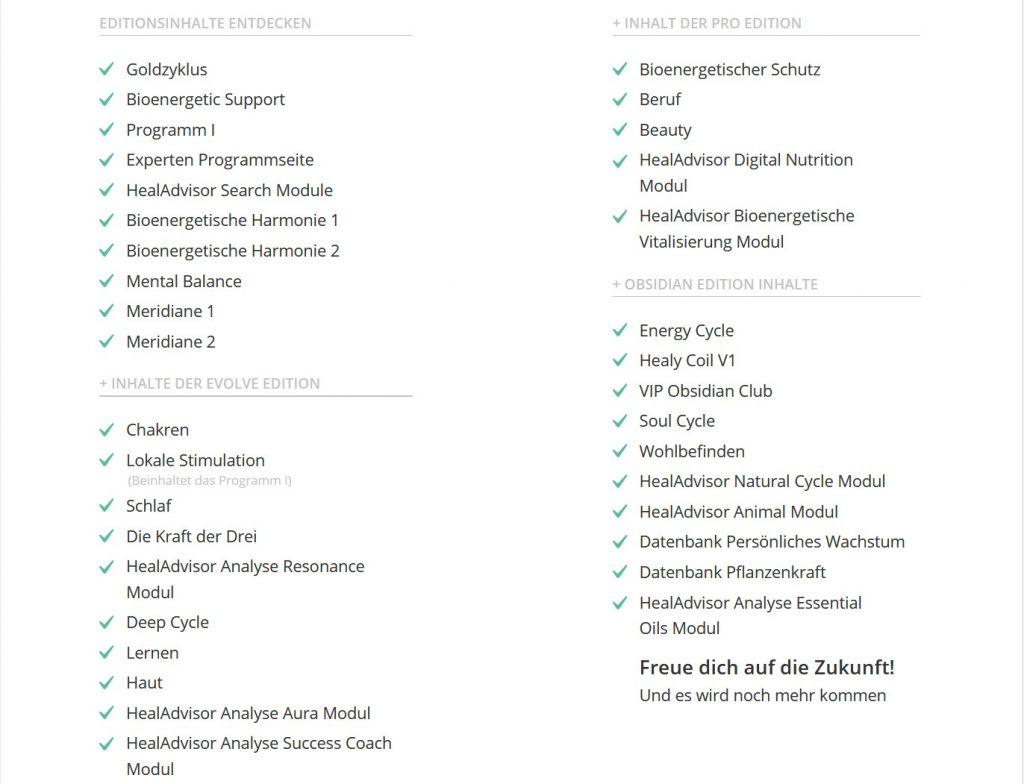Click the checkmark icon beside Goldzyklus

tap(106, 70)
